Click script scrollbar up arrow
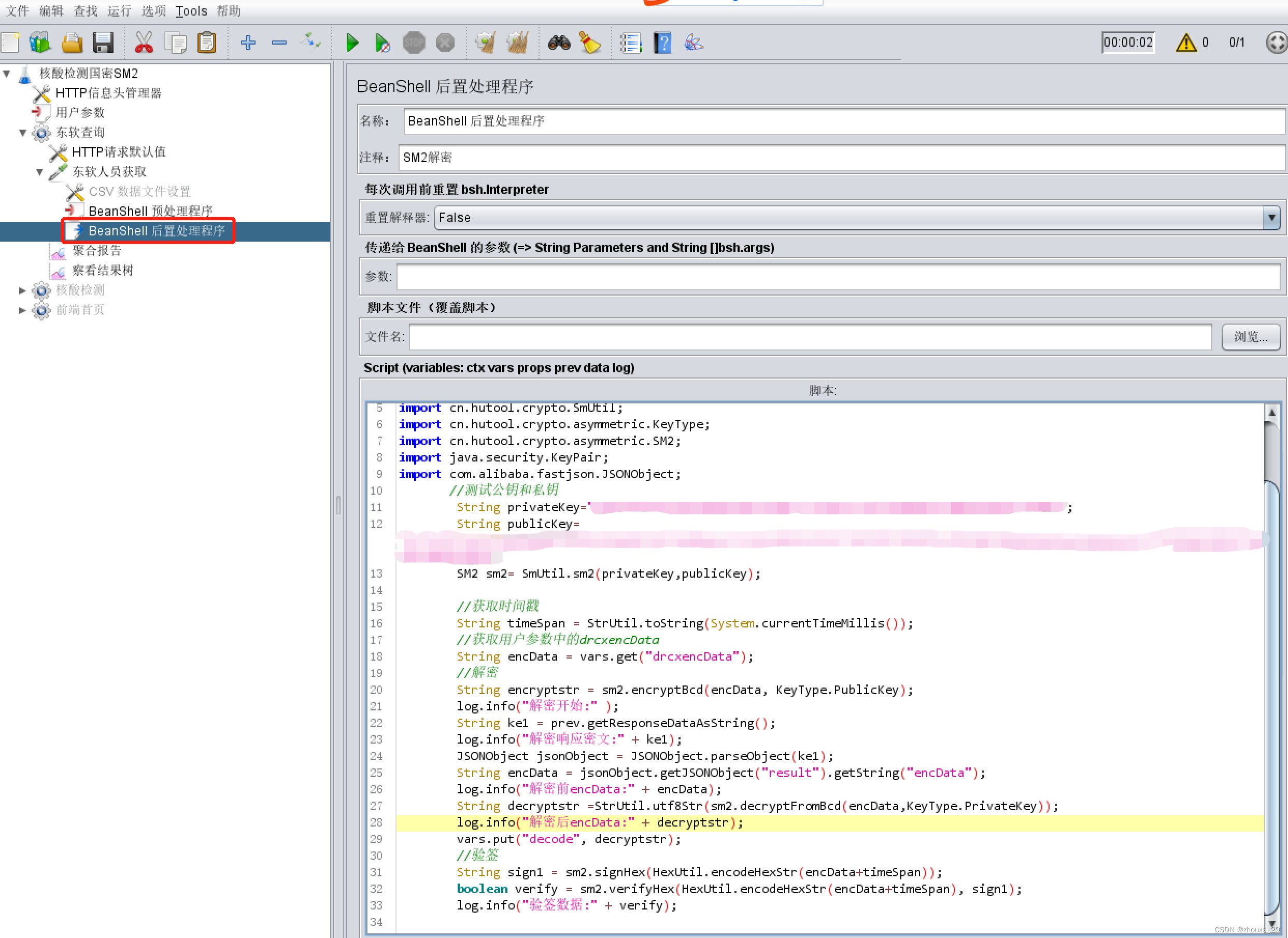 tap(1271, 412)
